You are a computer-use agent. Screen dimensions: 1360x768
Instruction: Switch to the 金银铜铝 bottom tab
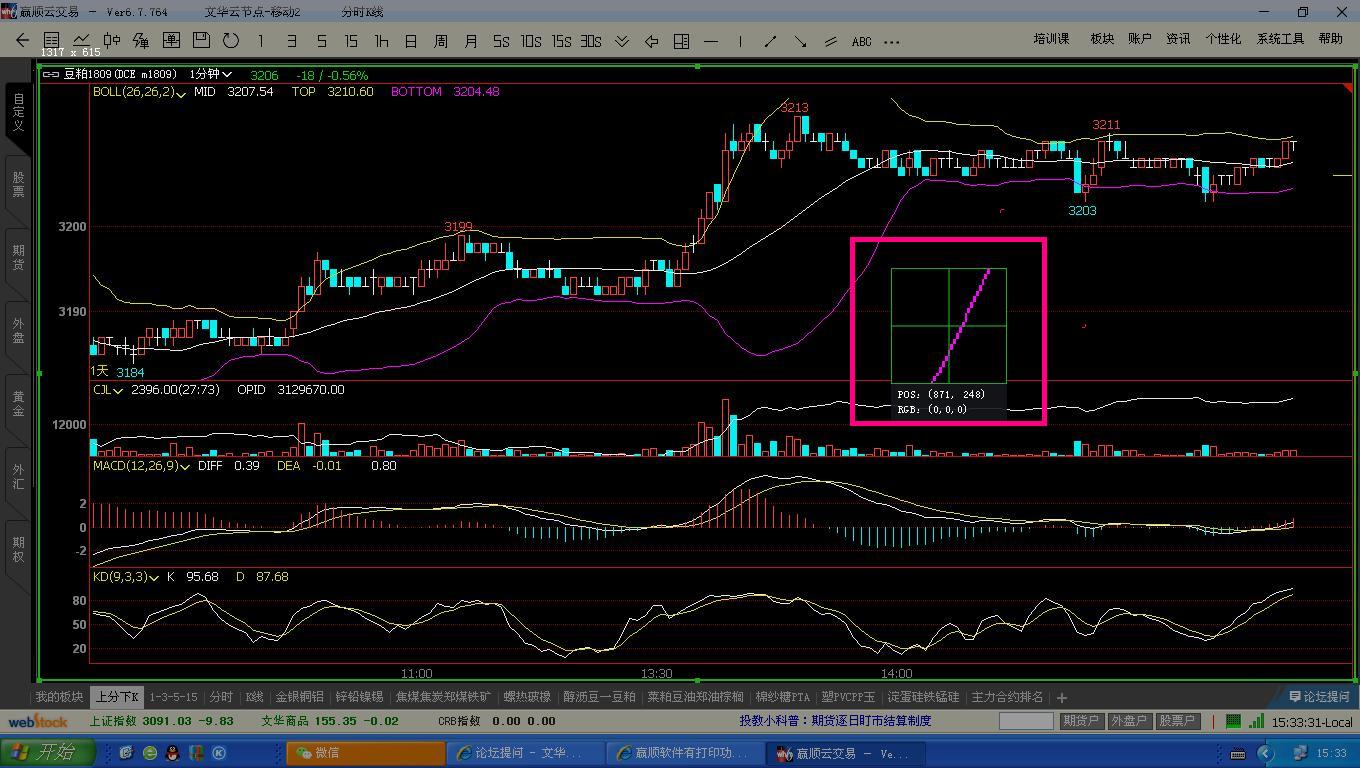tap(299, 697)
